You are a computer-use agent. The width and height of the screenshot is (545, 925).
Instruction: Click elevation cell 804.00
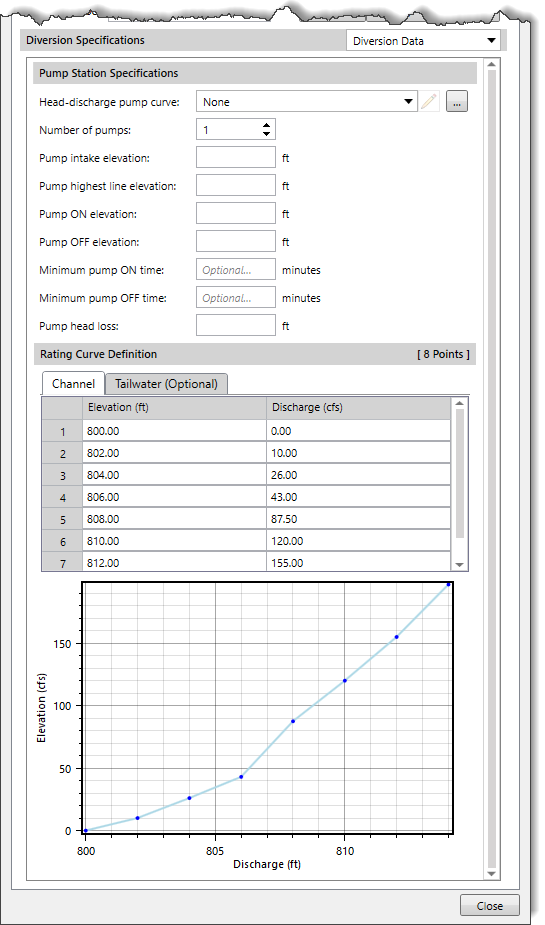[x=174, y=475]
